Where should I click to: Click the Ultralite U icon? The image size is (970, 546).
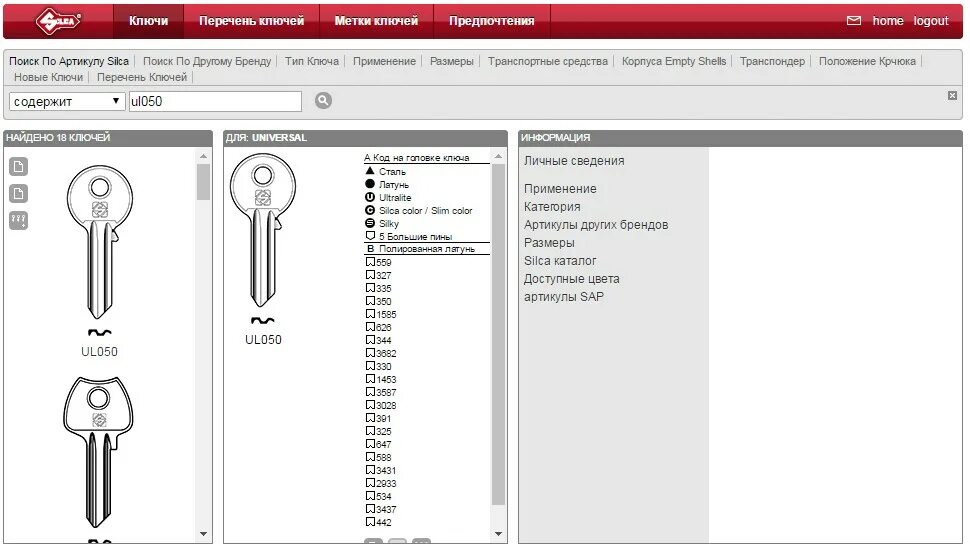coord(370,197)
